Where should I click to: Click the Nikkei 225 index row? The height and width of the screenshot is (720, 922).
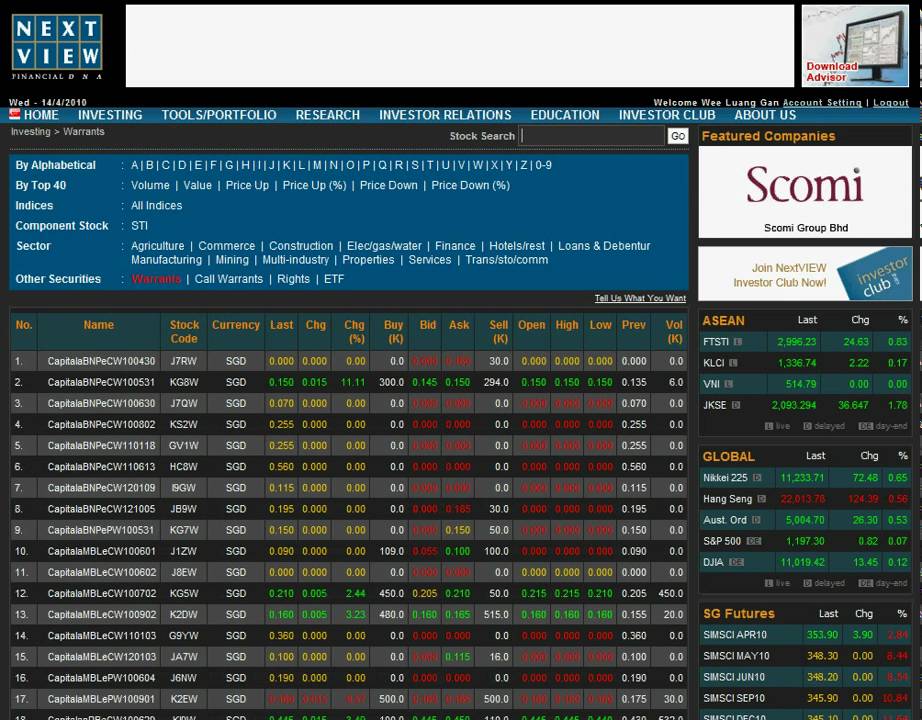click(805, 478)
